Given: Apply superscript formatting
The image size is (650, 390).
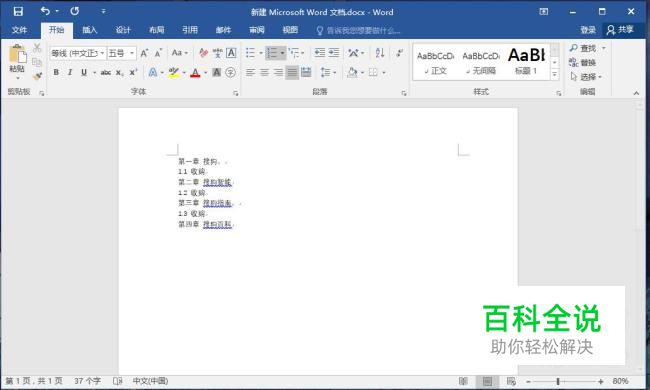Looking at the screenshot, I should pos(133,73).
